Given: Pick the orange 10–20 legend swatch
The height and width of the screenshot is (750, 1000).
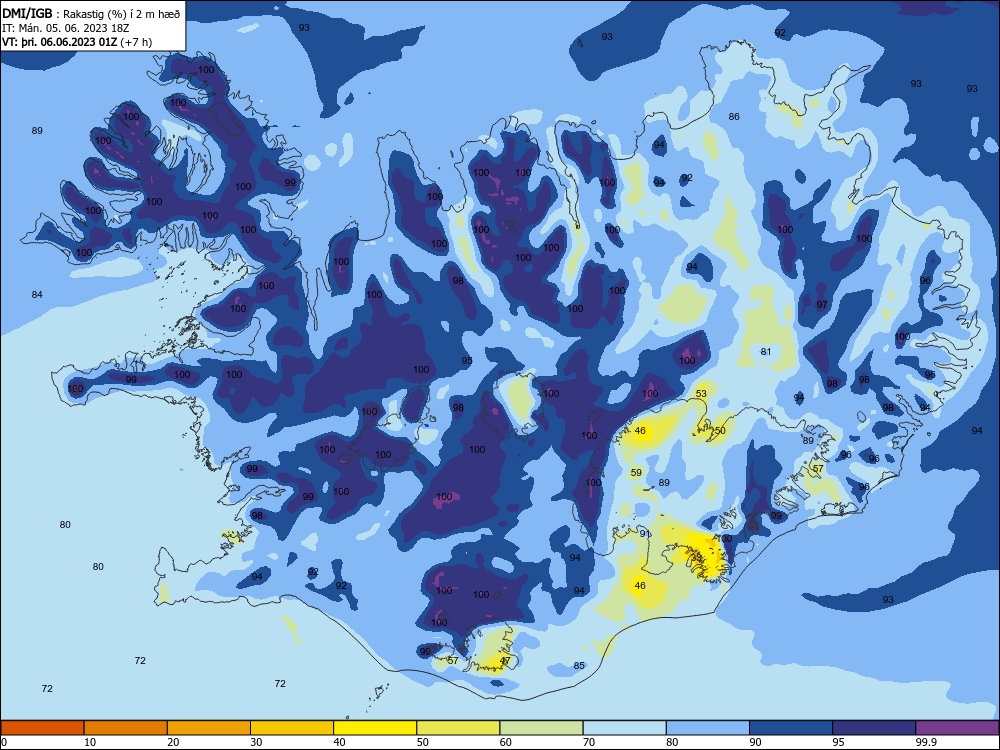Looking at the screenshot, I should [x=126, y=728].
